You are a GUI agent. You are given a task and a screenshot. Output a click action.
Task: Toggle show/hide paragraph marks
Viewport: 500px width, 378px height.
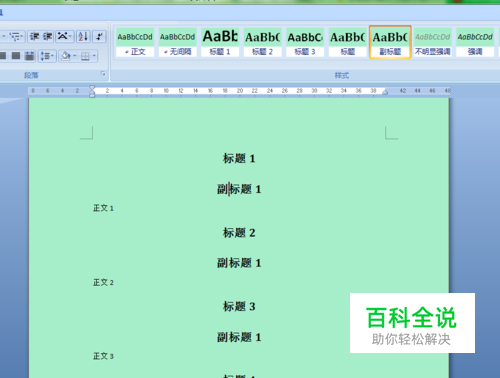click(99, 36)
